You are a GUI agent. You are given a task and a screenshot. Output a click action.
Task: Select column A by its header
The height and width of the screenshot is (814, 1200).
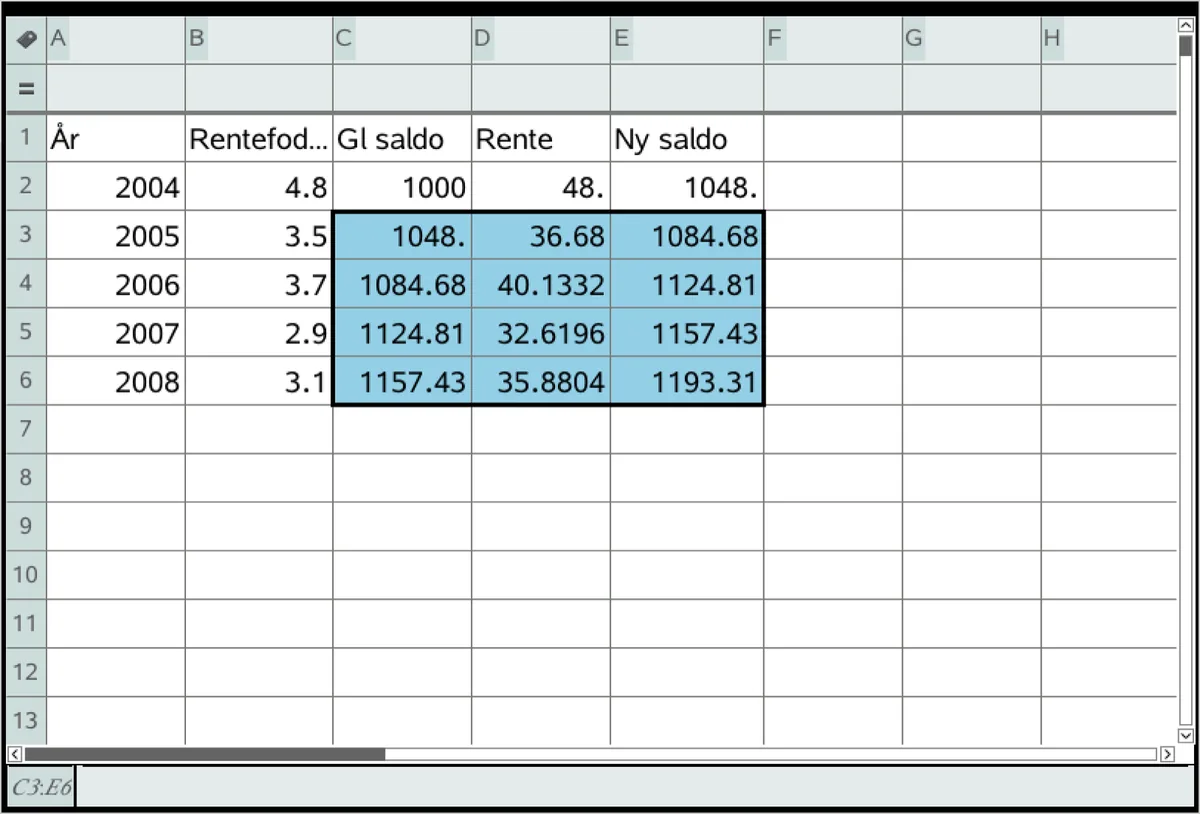click(116, 40)
